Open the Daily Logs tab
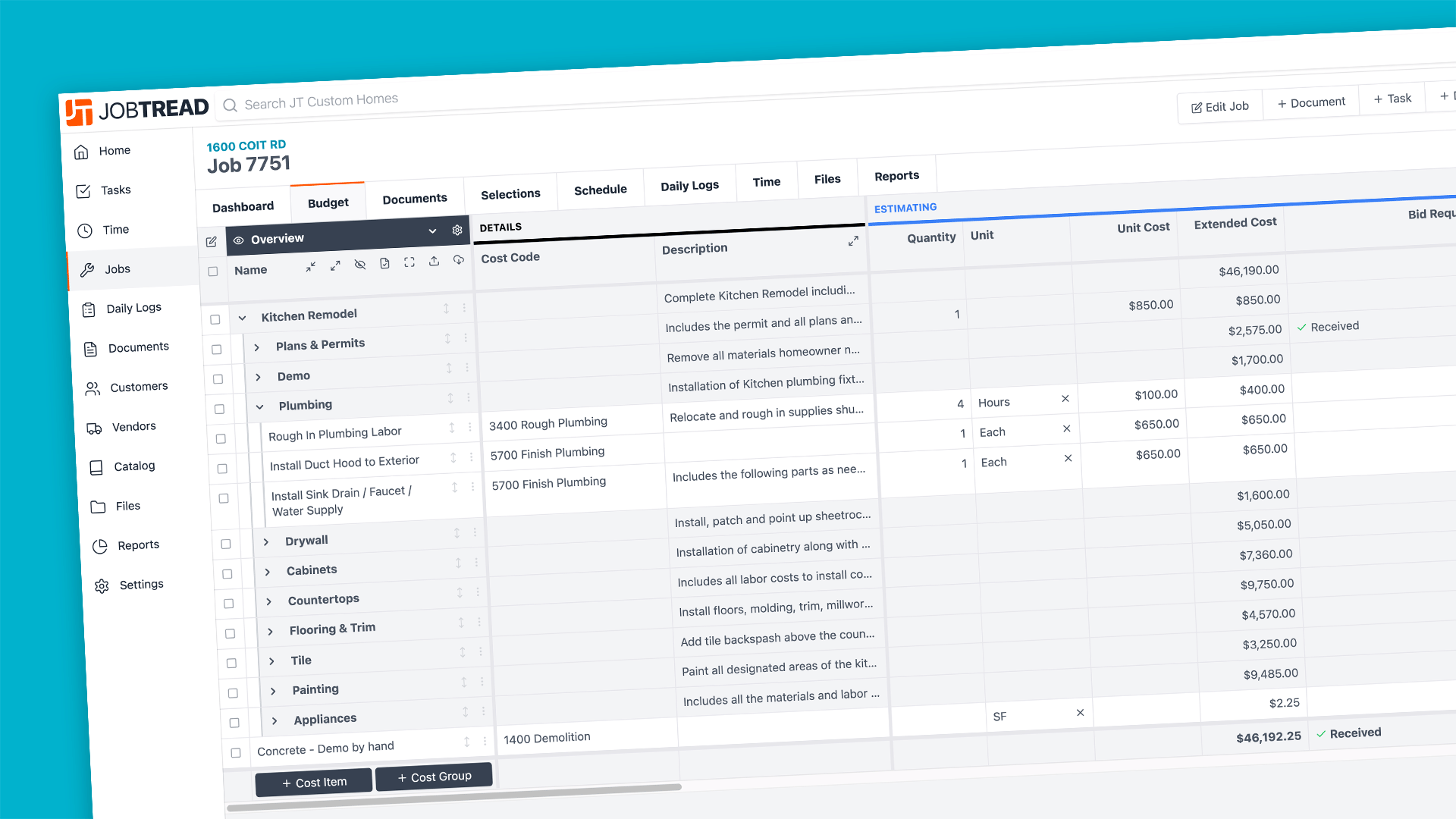The image size is (1456, 819). (689, 186)
